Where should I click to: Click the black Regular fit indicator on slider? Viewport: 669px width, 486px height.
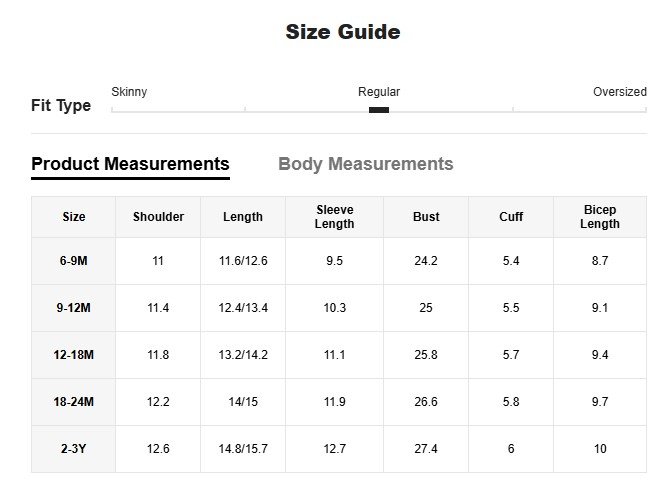379,110
